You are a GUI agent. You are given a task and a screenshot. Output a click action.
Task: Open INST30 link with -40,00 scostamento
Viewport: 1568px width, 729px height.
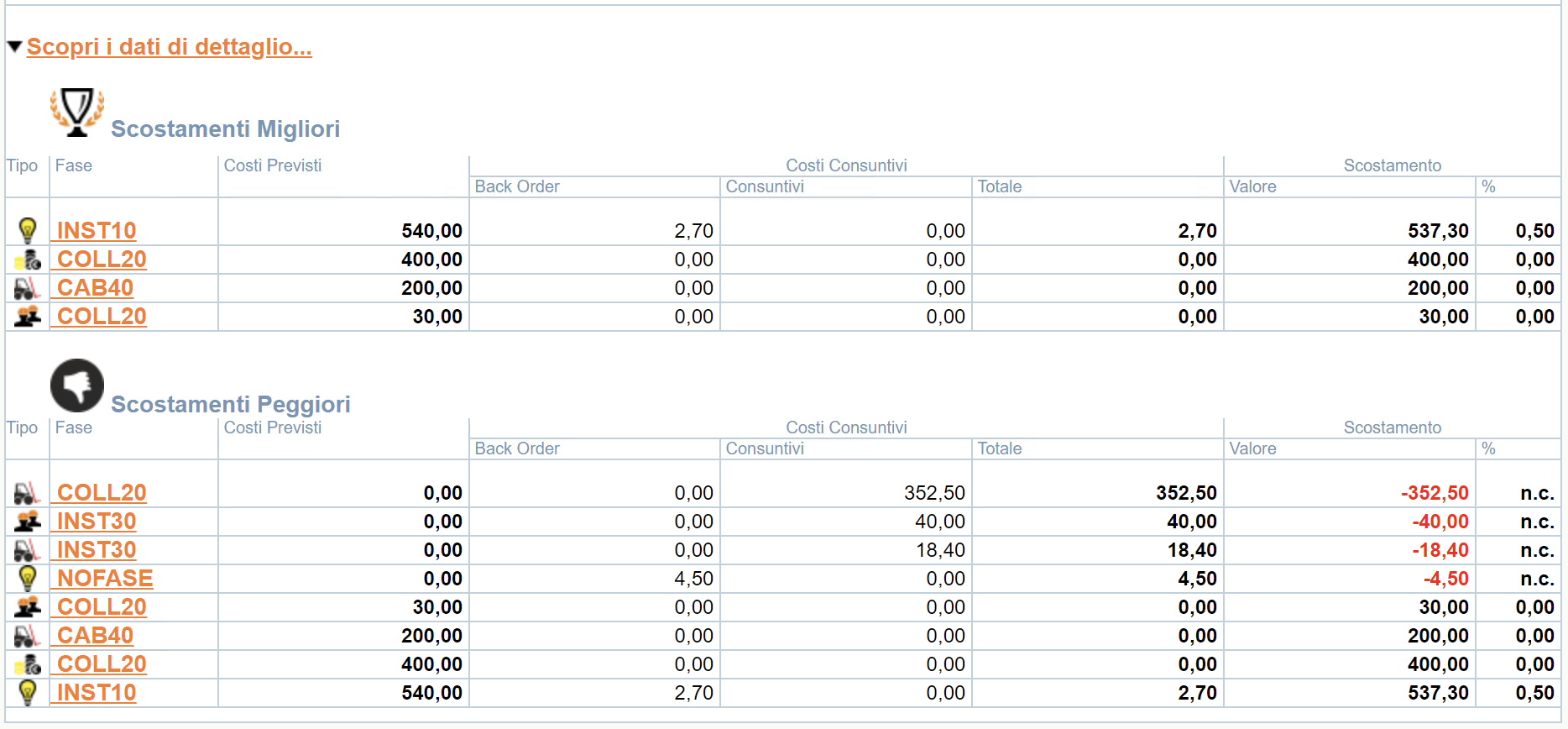[x=96, y=522]
